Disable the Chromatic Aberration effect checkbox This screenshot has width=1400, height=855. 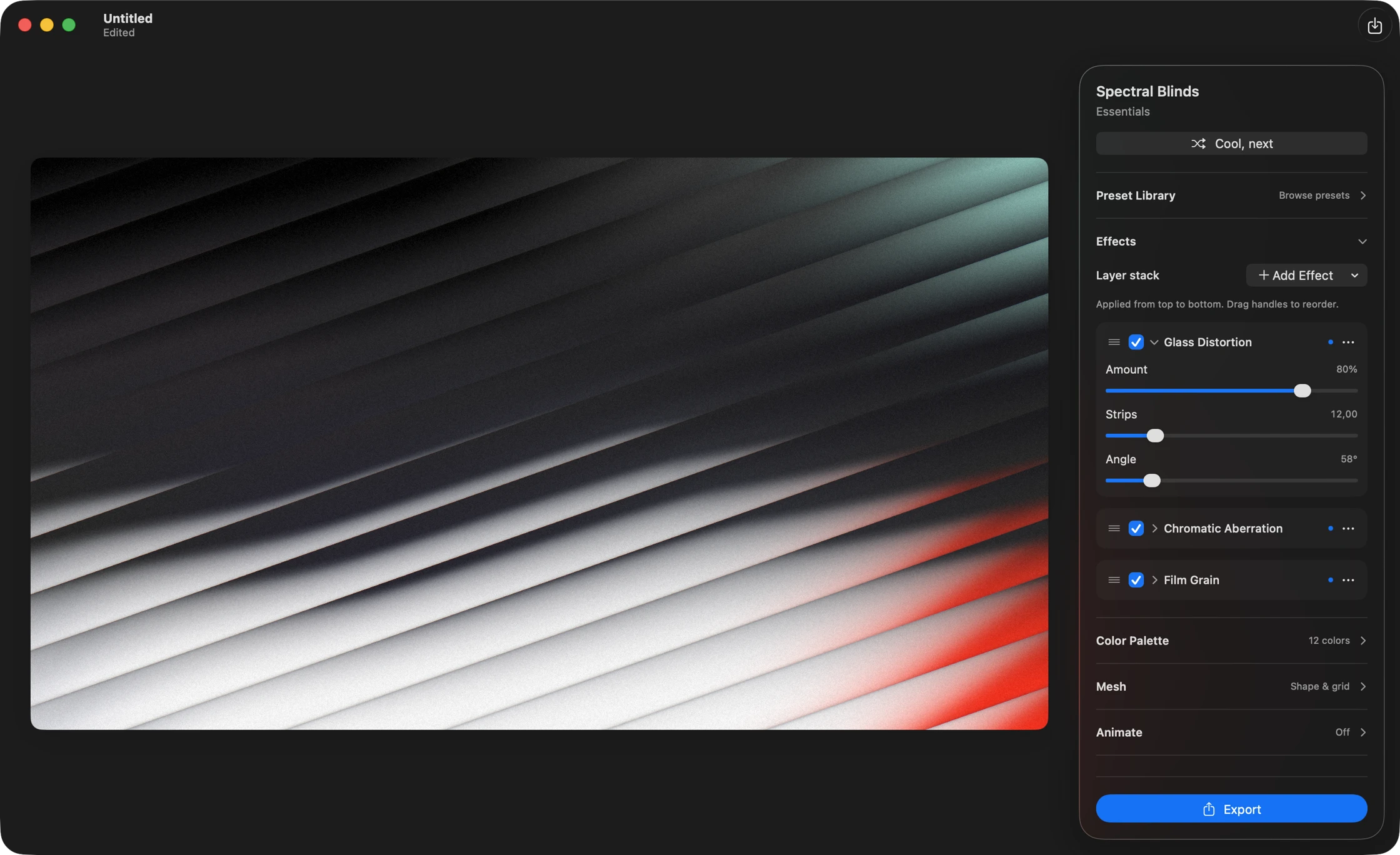[1136, 528]
